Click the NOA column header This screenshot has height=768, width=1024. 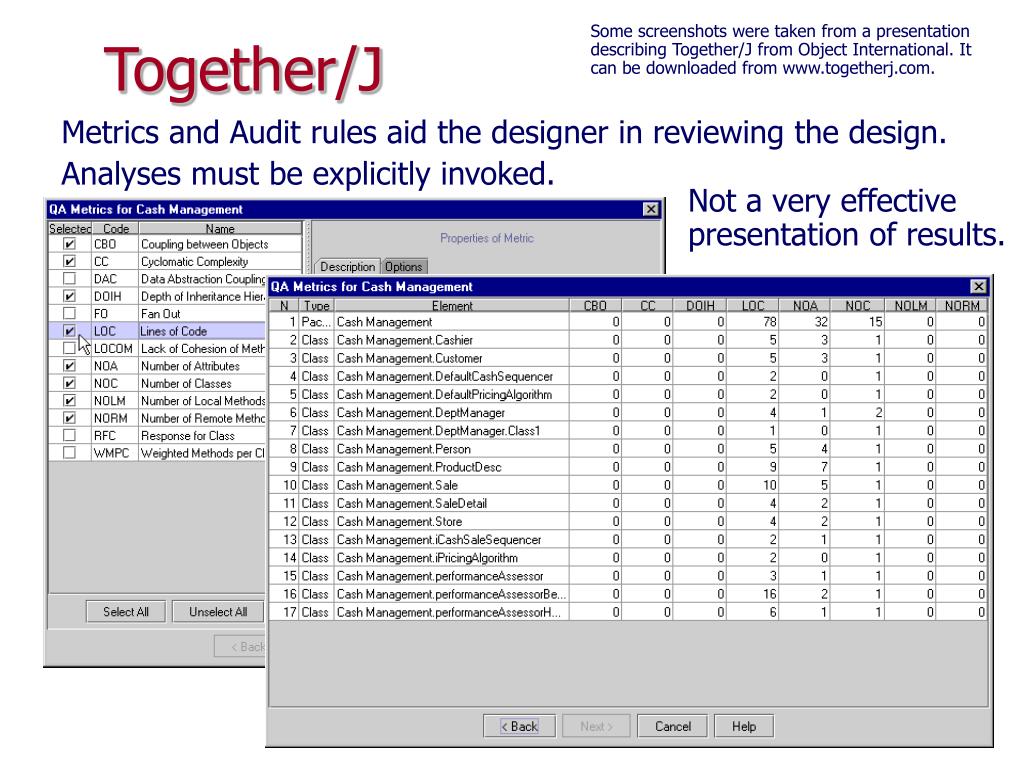coord(805,306)
